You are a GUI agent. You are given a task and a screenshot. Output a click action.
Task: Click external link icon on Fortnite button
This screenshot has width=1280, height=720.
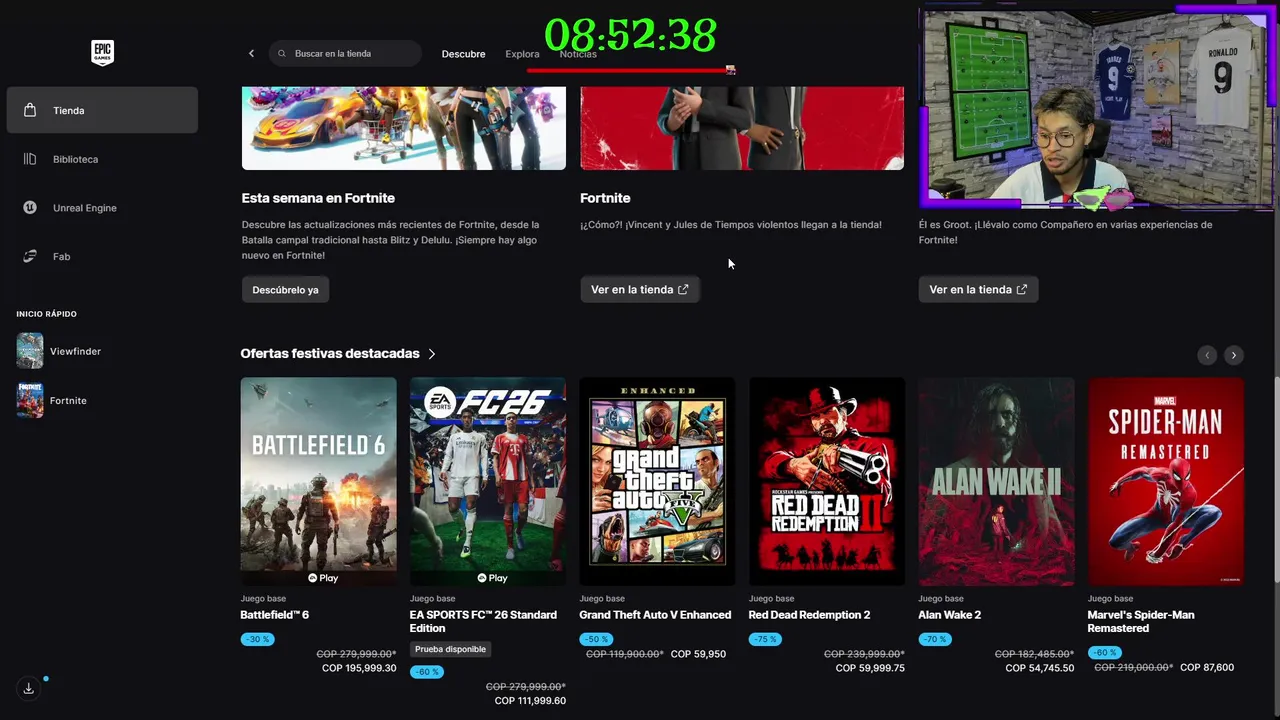[x=683, y=289]
